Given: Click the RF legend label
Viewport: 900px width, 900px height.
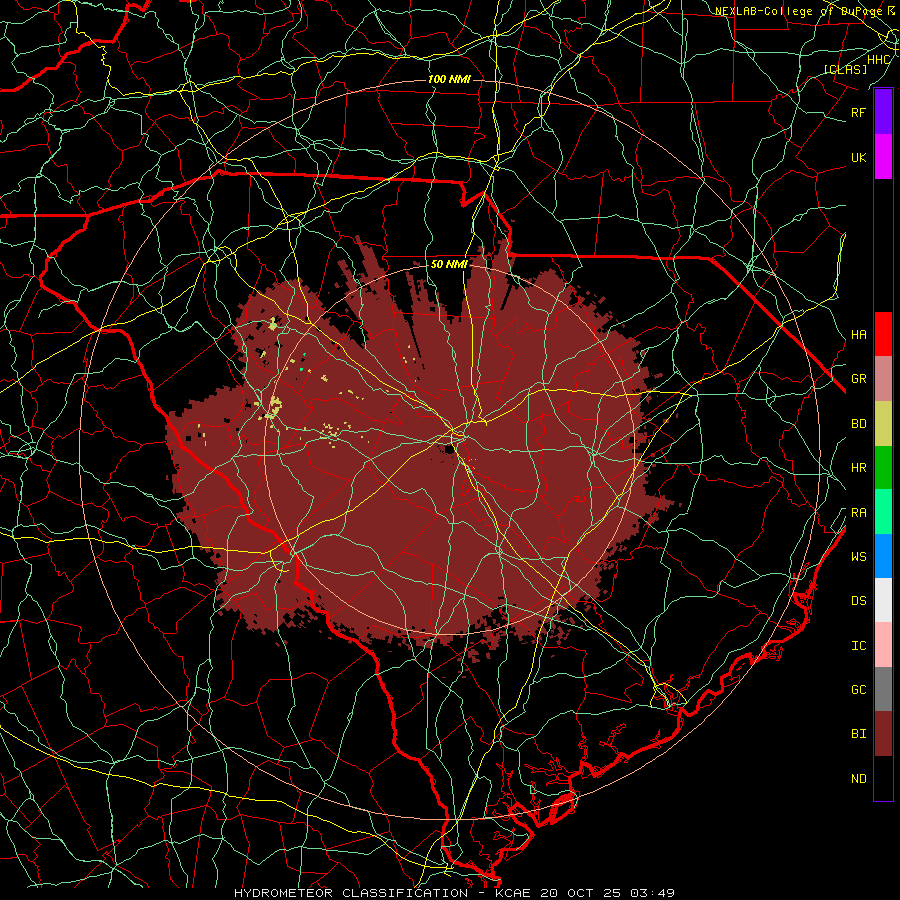Looking at the screenshot, I should coord(858,112).
